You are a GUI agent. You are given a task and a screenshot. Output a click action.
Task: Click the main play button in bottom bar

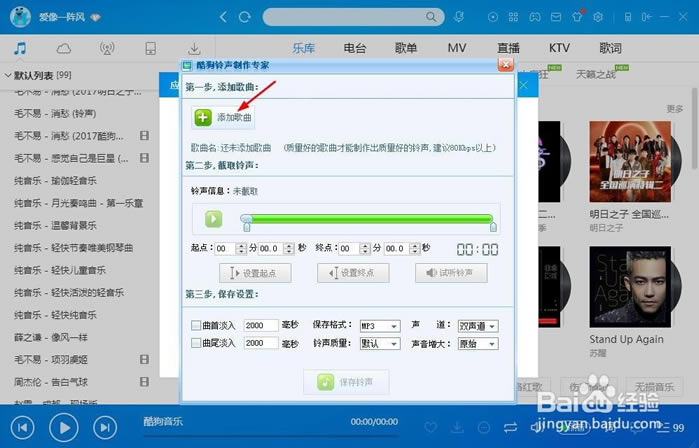[64, 427]
